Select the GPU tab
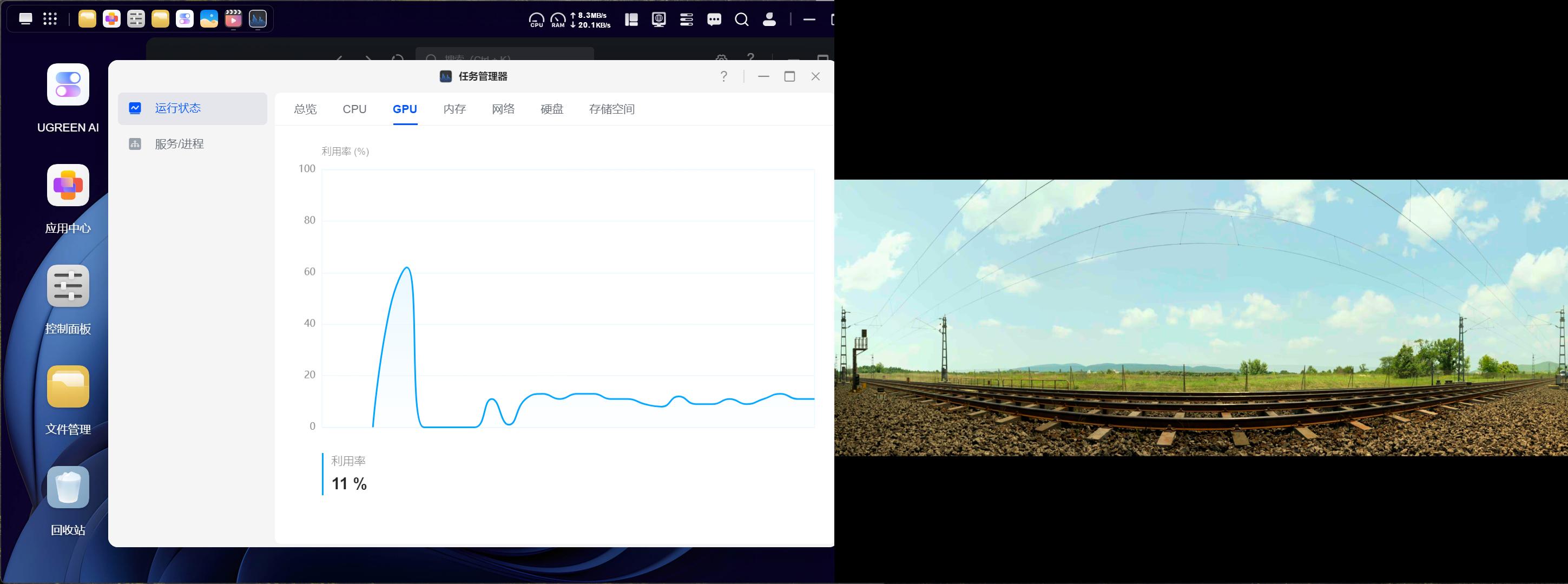This screenshot has width=1568, height=584. click(x=405, y=109)
